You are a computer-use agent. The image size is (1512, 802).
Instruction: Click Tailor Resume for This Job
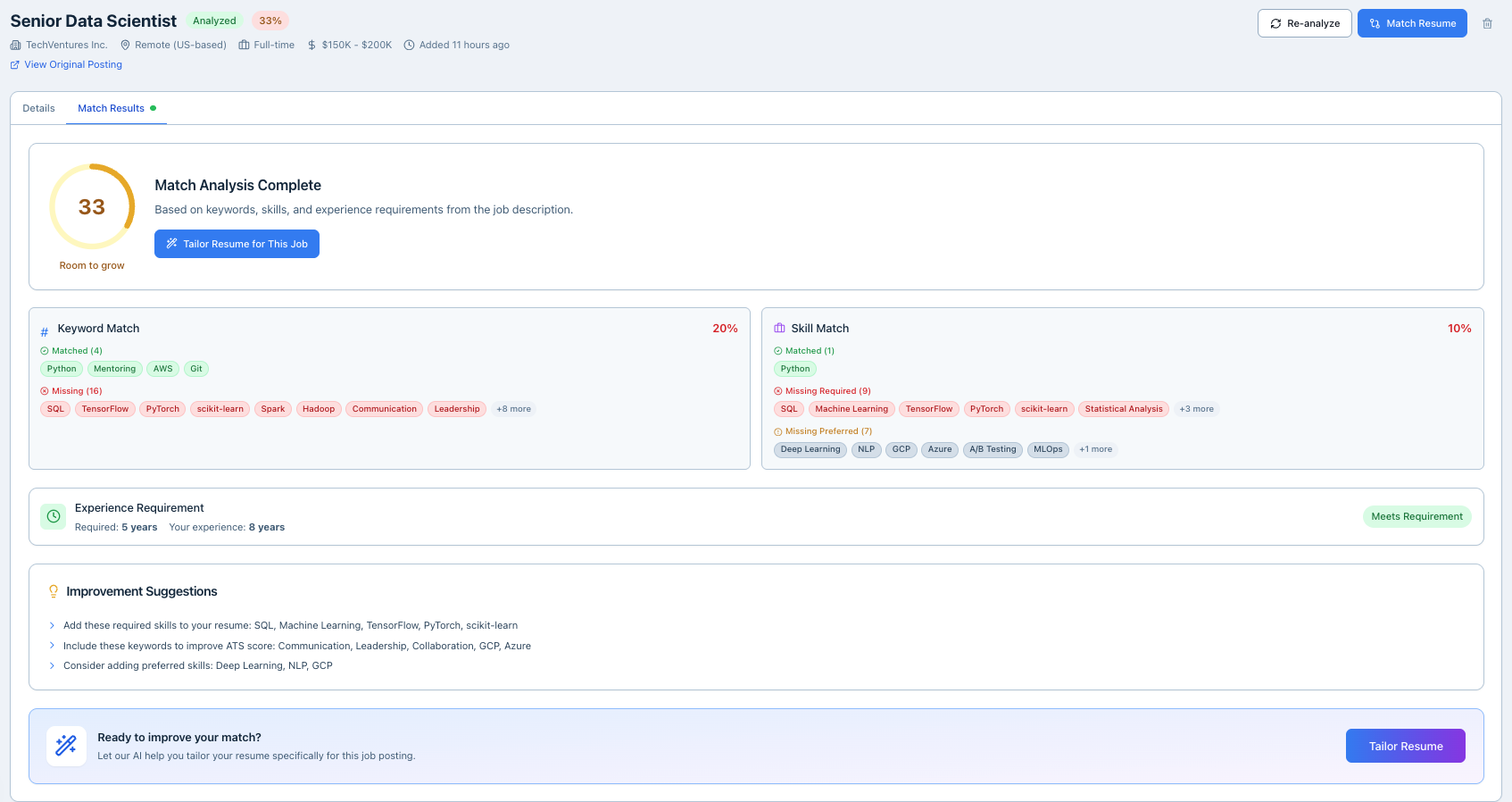(237, 244)
